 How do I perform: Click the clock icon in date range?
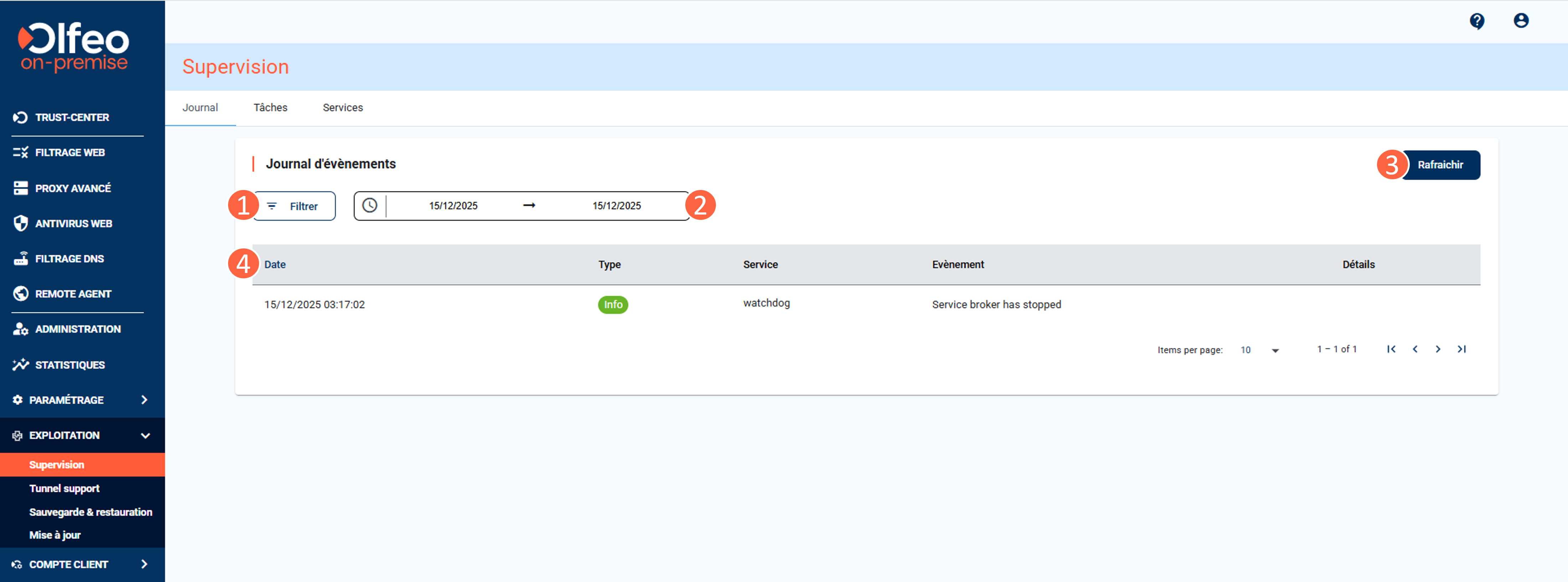[370, 206]
